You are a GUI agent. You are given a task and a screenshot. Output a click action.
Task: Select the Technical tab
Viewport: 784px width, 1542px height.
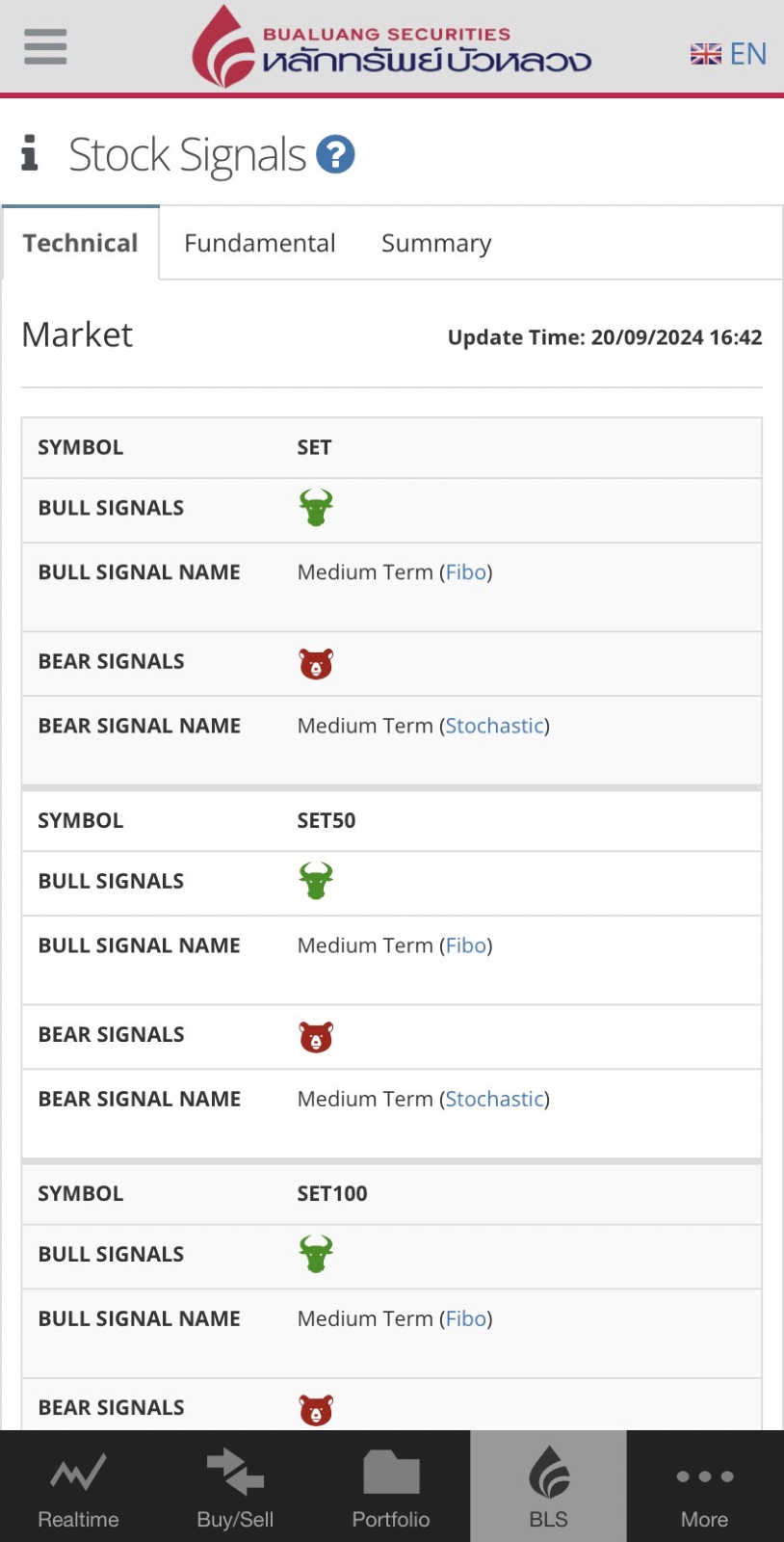pyautogui.click(x=80, y=243)
